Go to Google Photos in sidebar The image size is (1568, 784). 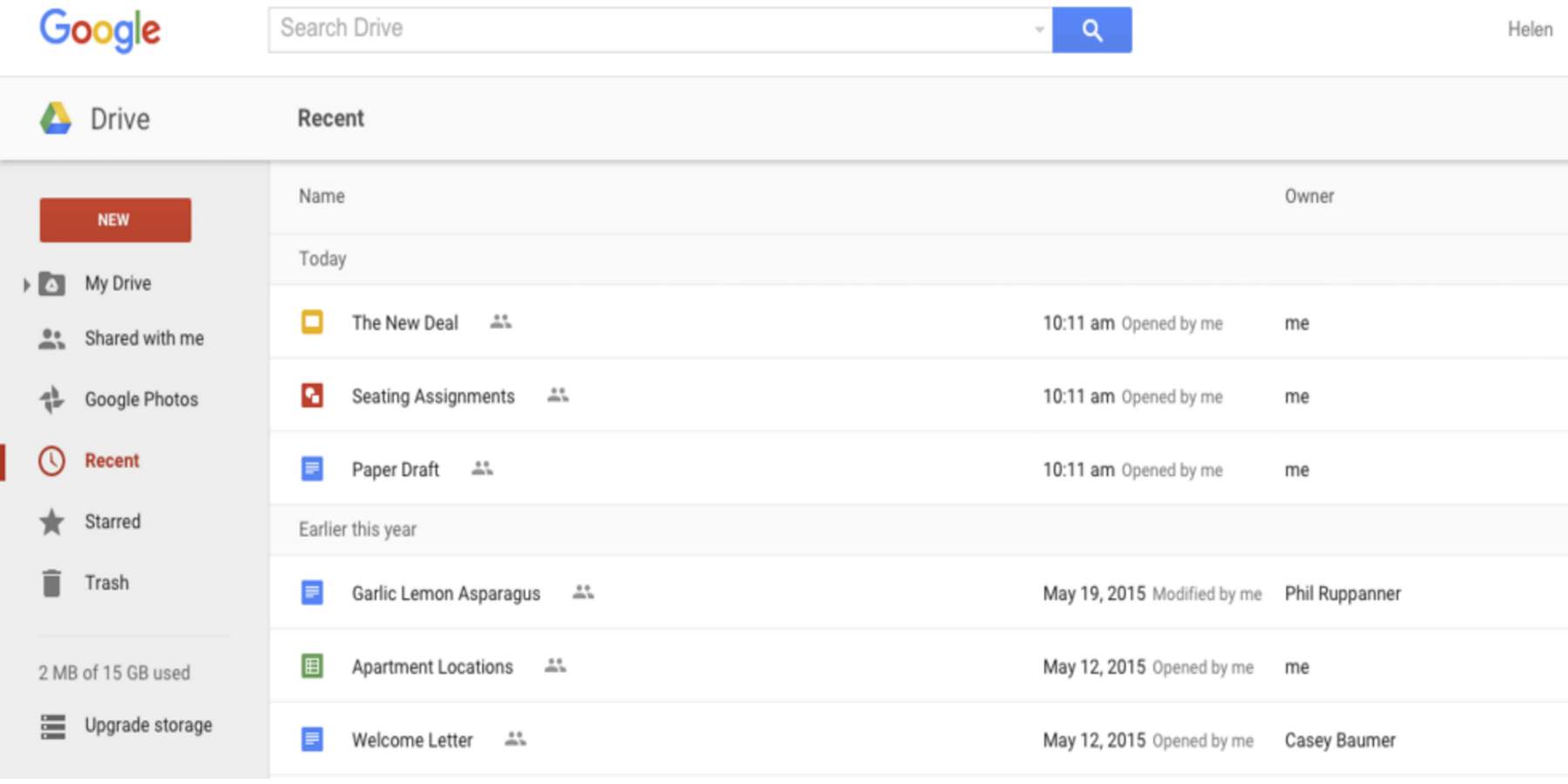141,399
